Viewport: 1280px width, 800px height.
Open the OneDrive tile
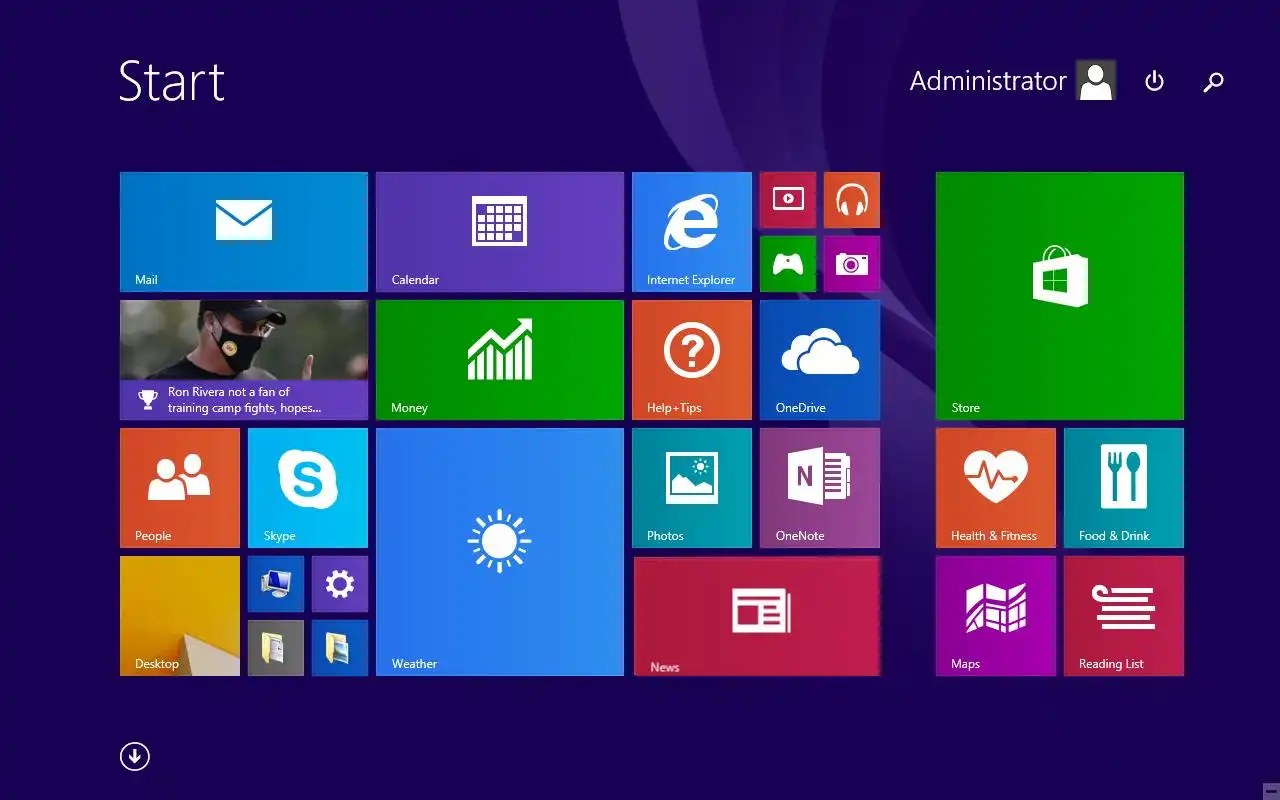(x=820, y=360)
